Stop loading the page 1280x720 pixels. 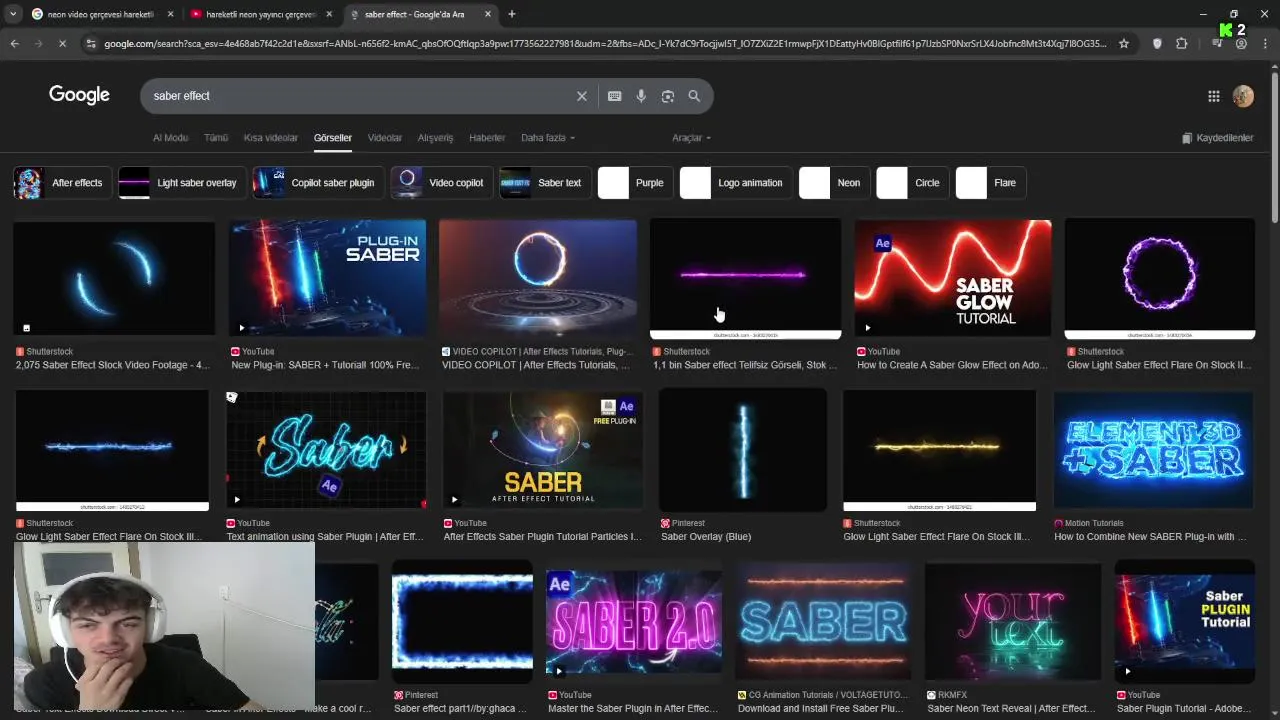62,44
